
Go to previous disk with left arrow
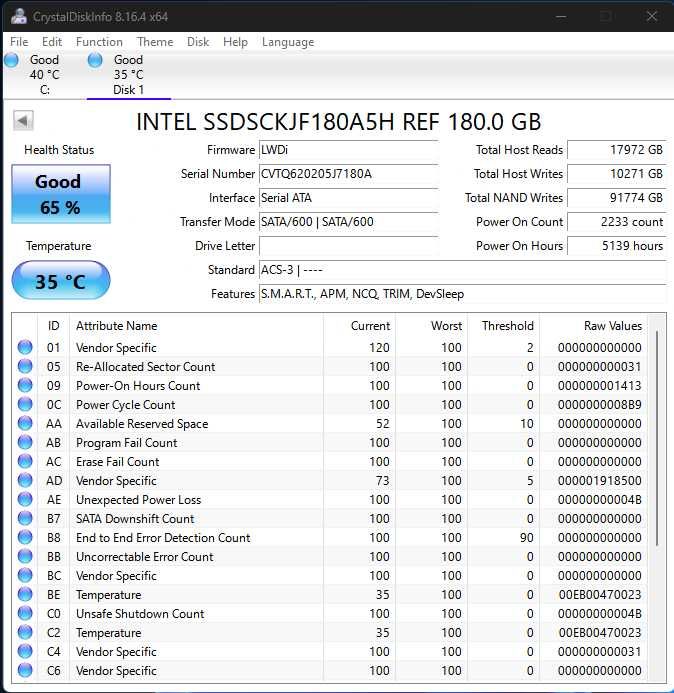coord(23,120)
